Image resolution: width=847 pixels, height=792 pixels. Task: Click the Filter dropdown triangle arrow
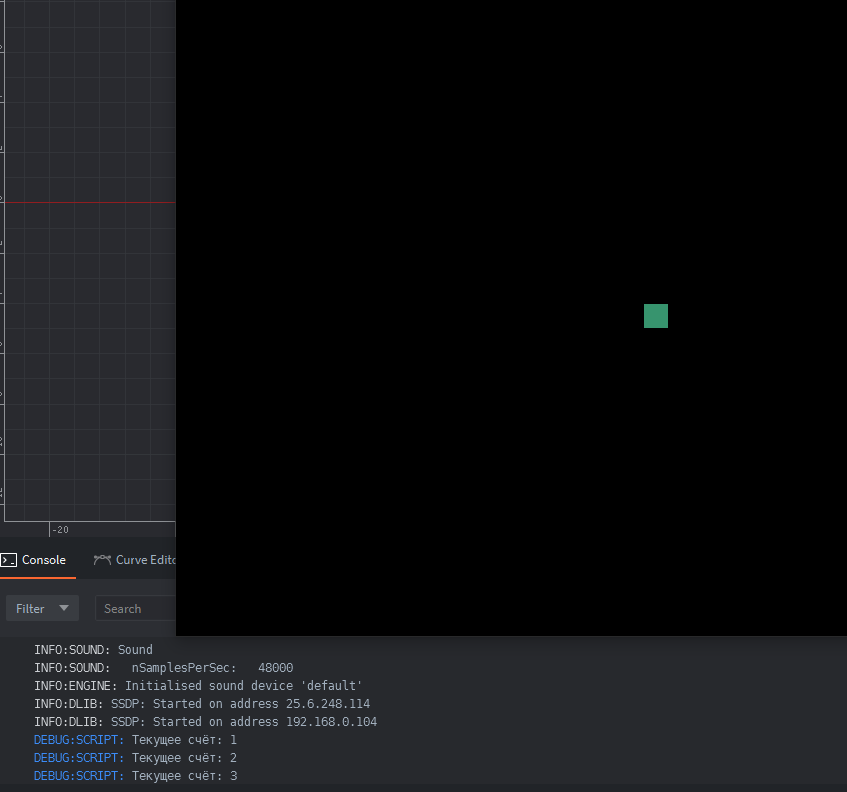(x=65, y=608)
